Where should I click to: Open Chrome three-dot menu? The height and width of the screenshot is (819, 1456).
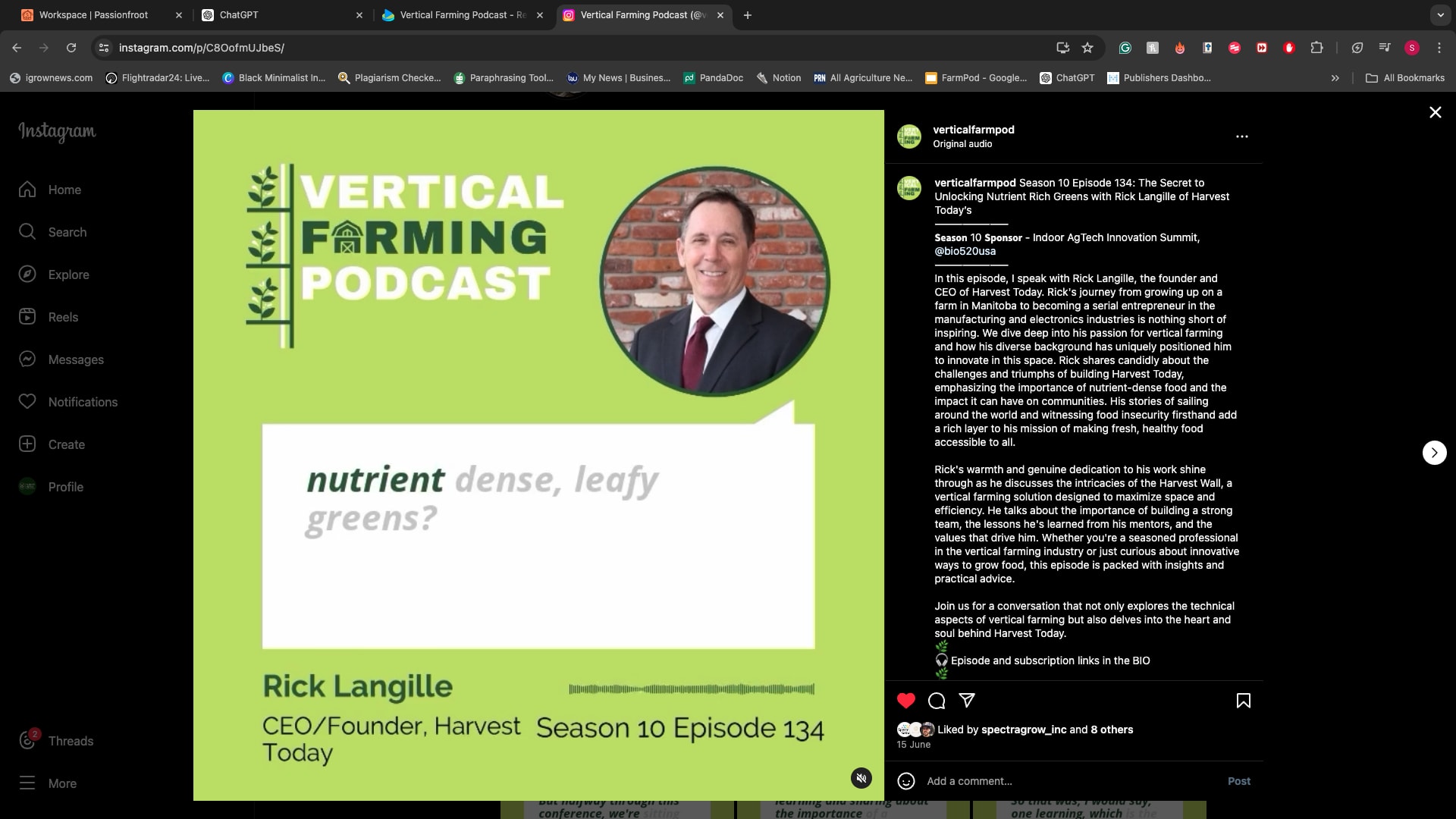coord(1439,48)
